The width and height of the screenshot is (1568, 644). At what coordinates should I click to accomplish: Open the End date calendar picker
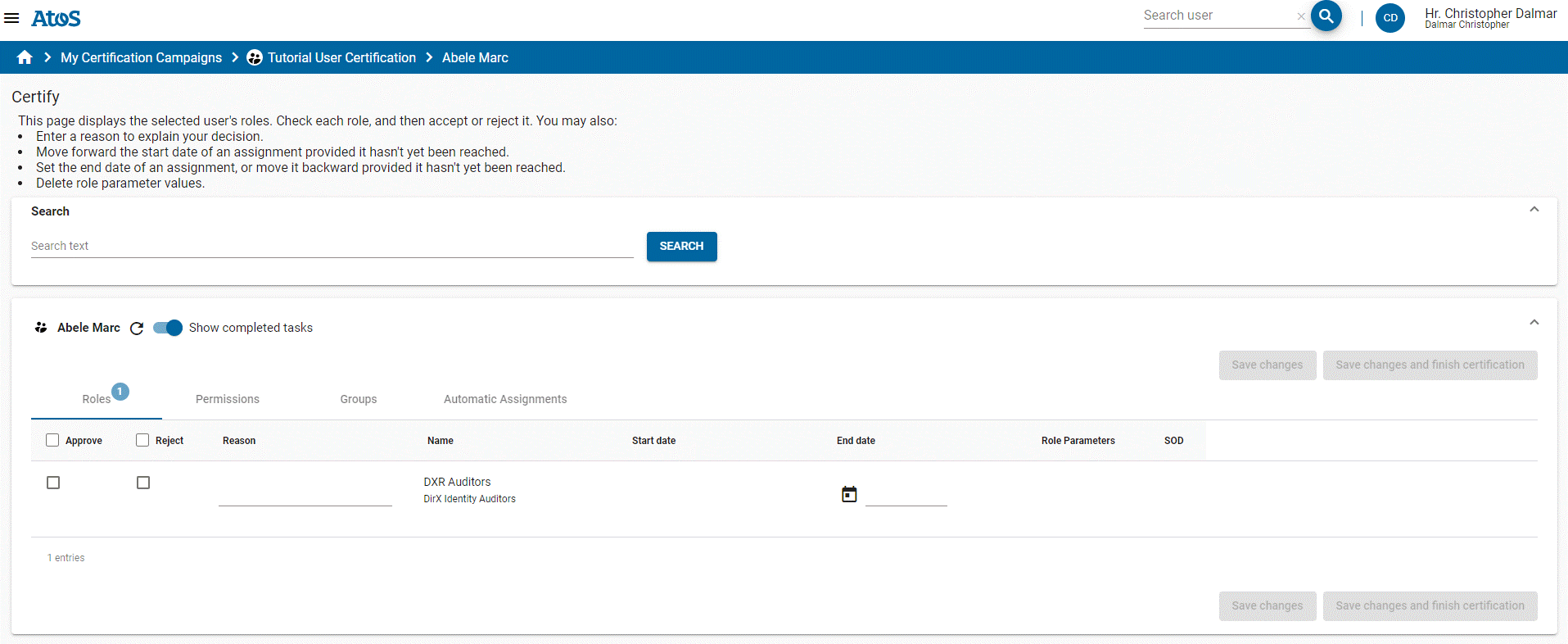[x=849, y=494]
